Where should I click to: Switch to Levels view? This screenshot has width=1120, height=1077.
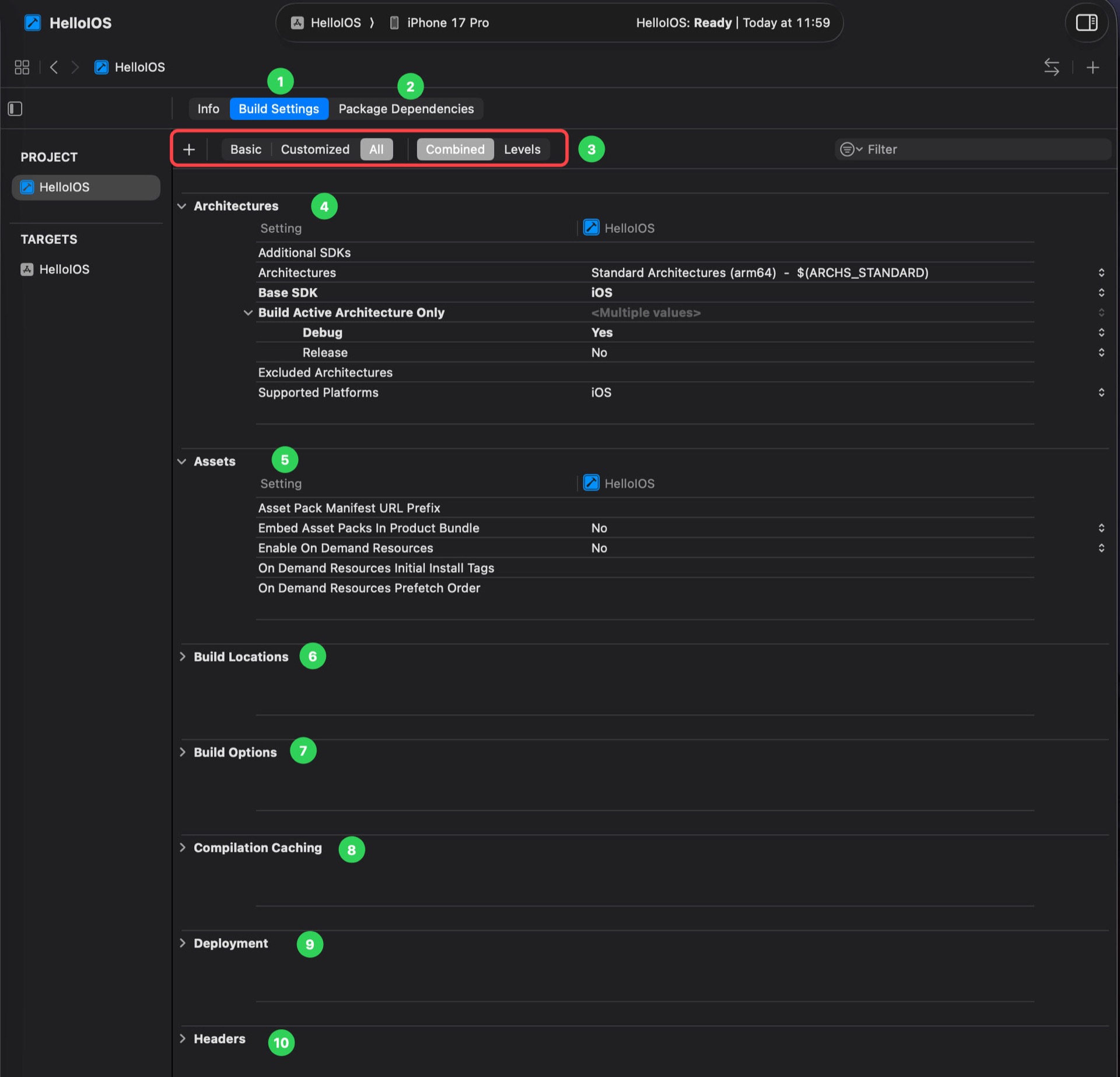point(522,149)
